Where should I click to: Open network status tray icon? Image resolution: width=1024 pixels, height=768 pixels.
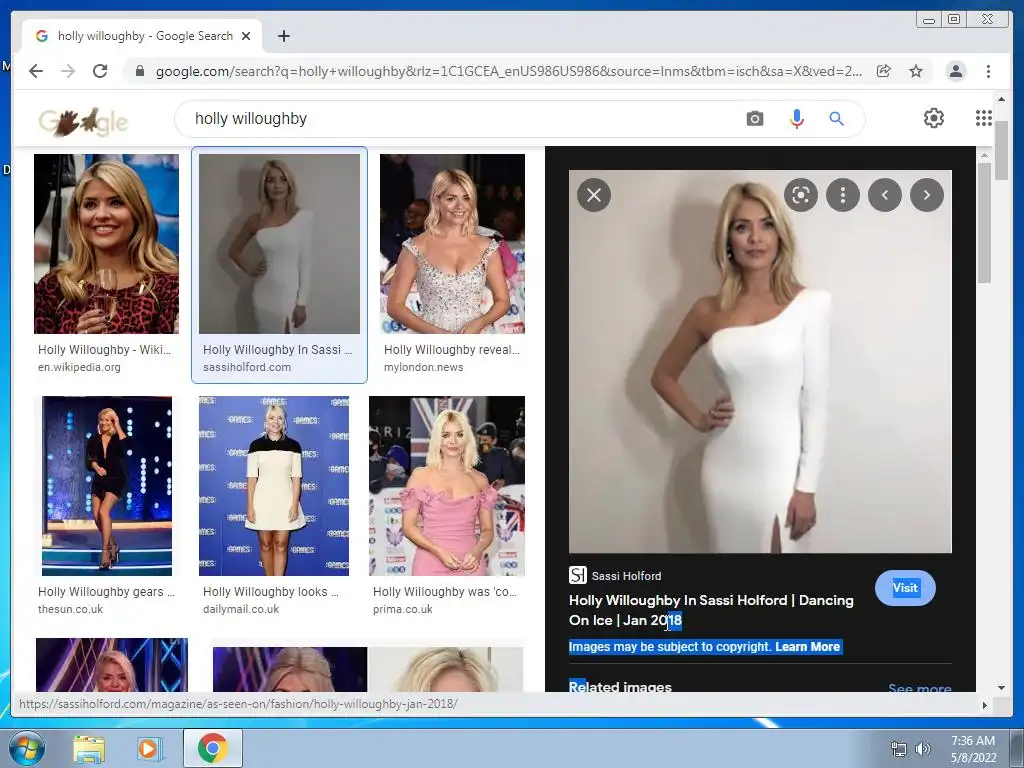899,749
